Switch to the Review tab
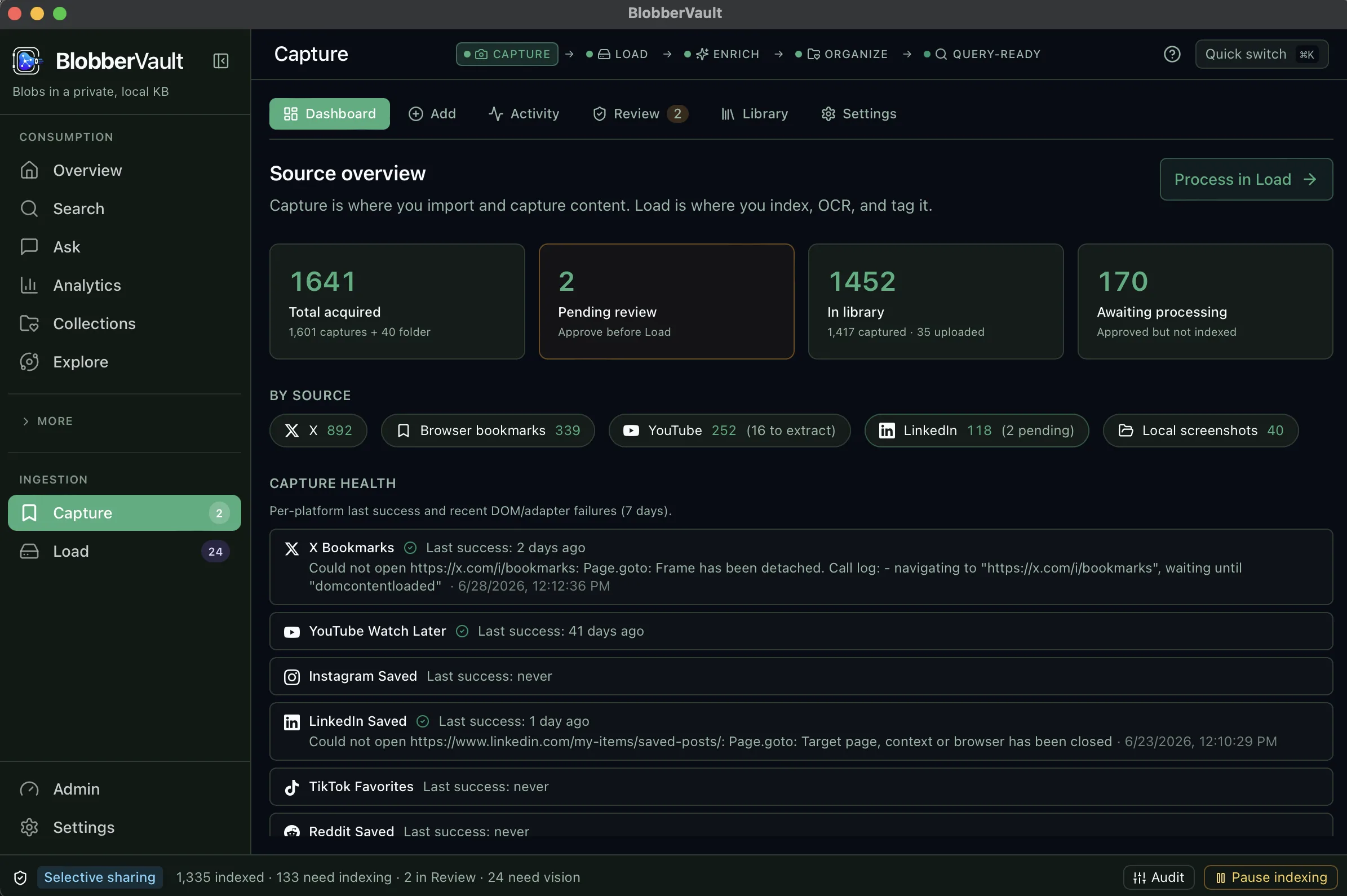This screenshot has height=896, width=1347. (x=640, y=114)
